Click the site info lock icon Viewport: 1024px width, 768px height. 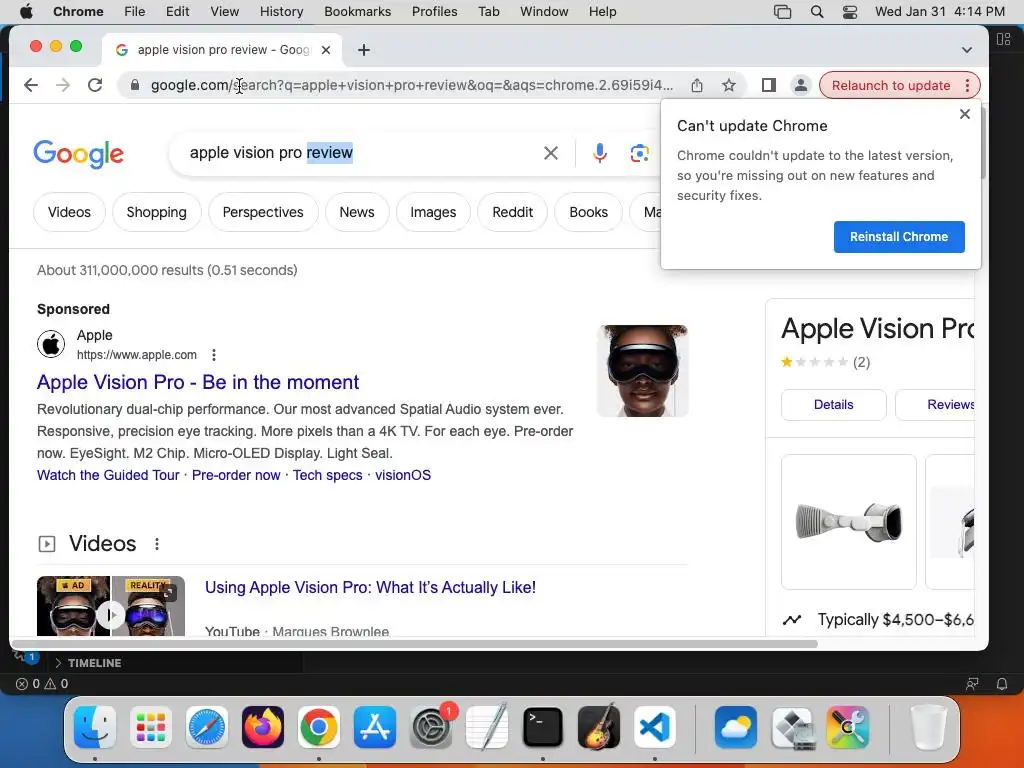click(135, 85)
